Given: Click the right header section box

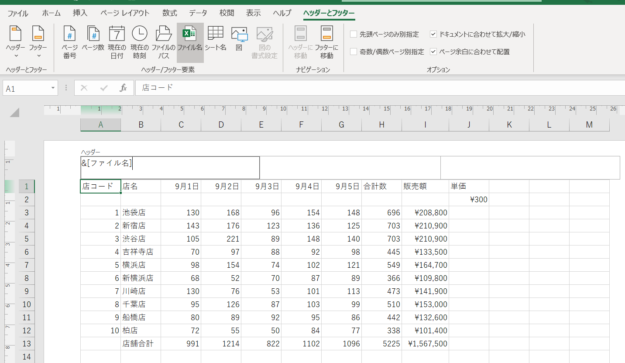Looking at the screenshot, I should coord(530,167).
